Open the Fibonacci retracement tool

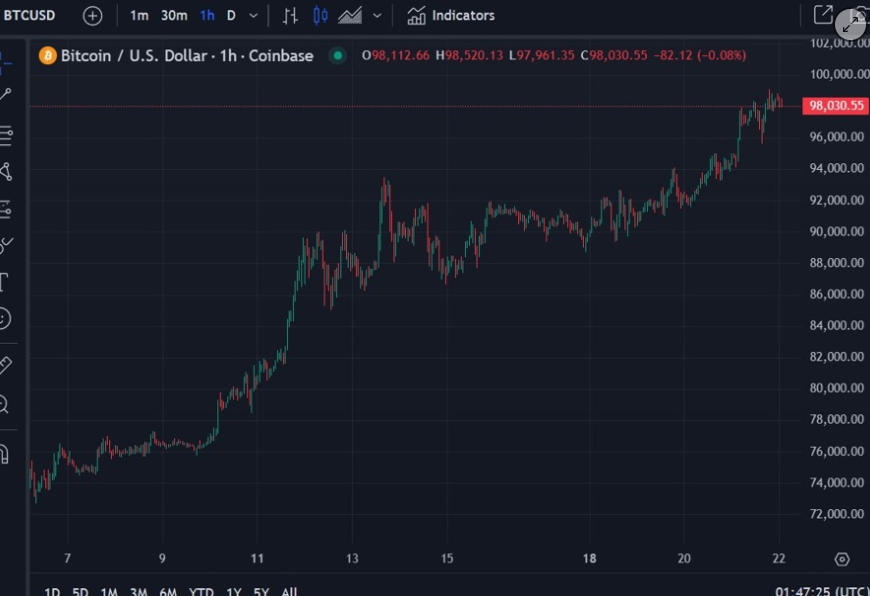6,133
